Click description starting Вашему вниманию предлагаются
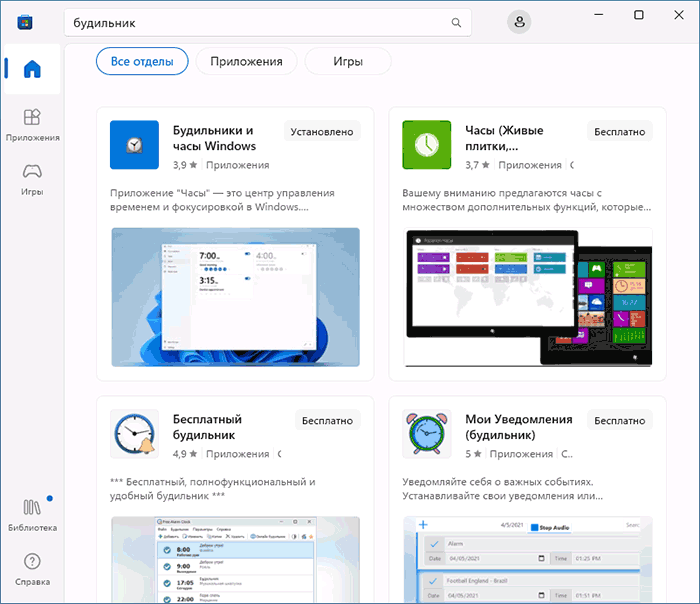The height and width of the screenshot is (604, 700). click(x=527, y=200)
